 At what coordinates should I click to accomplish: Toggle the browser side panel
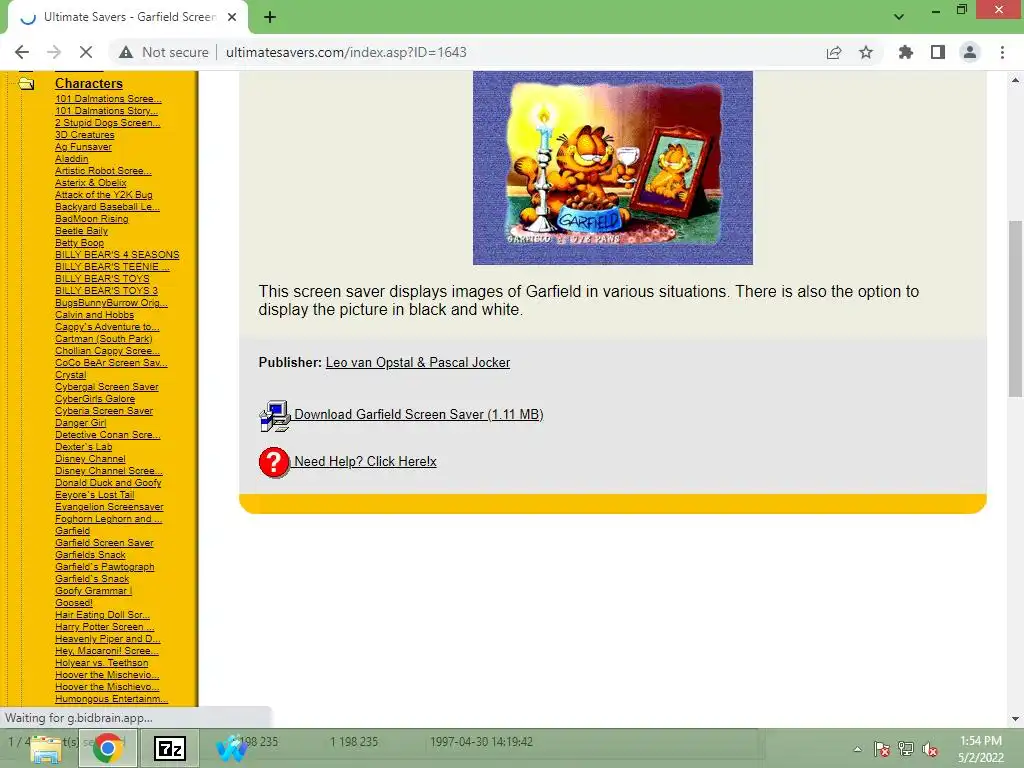pos(938,52)
